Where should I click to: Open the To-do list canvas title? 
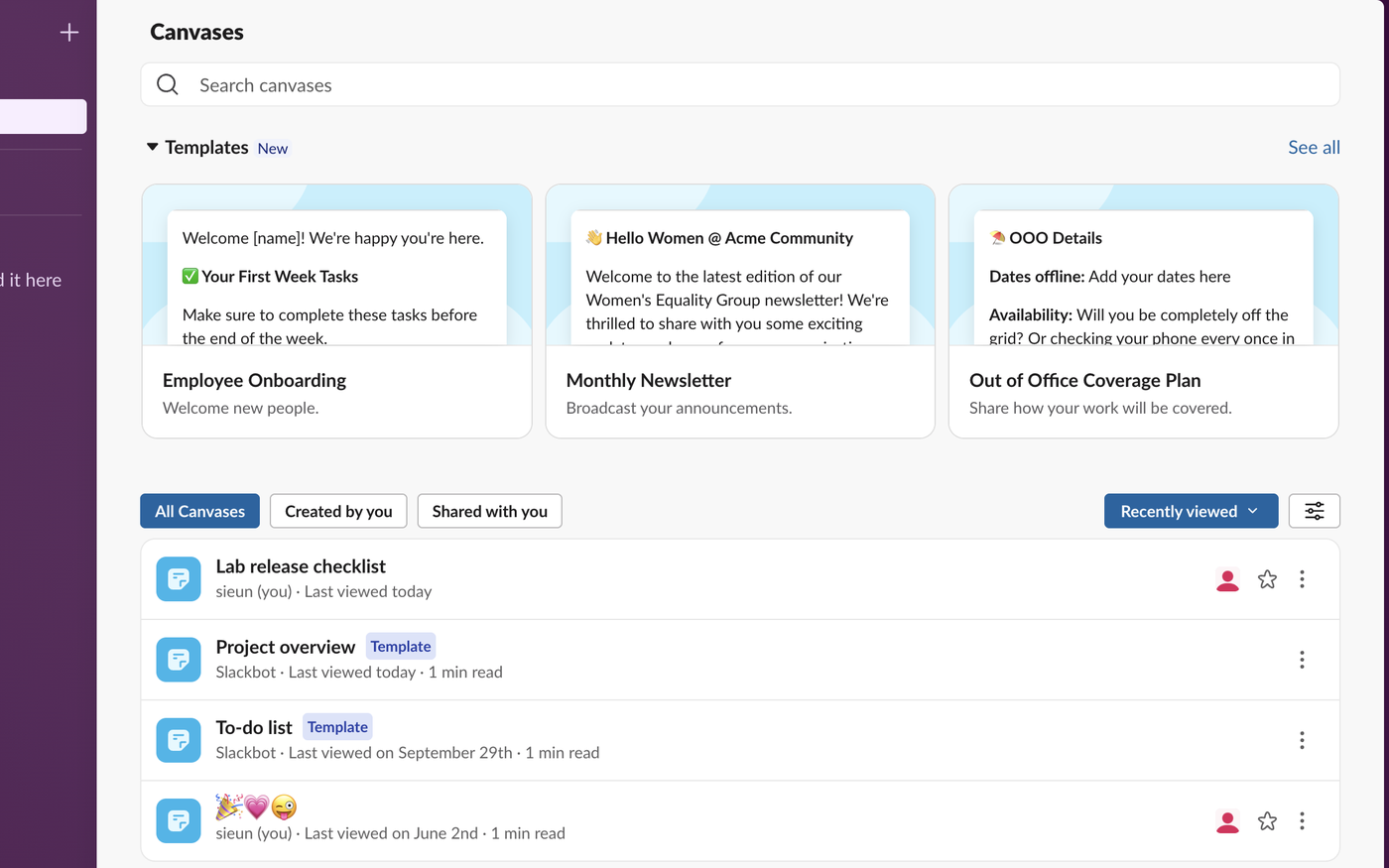[254, 727]
